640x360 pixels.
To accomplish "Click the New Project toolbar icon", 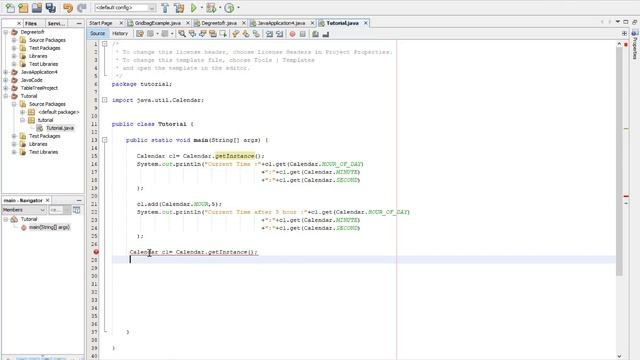I will 23,8.
